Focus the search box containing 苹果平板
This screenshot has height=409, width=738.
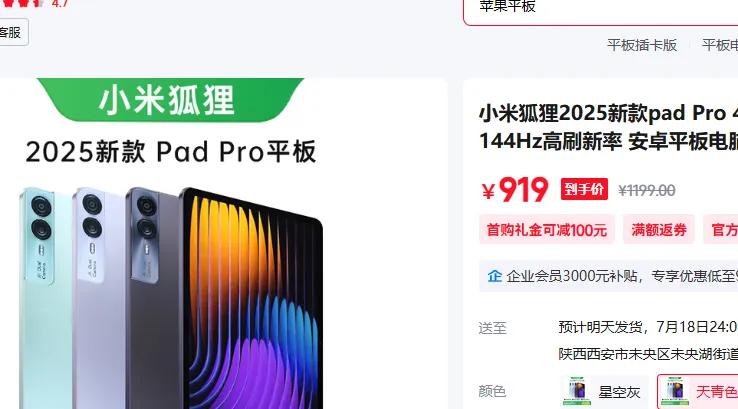click(x=601, y=9)
